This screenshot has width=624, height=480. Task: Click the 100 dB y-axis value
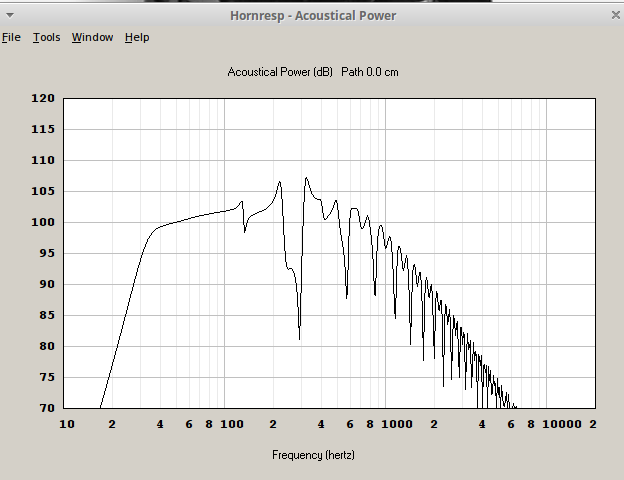43,222
